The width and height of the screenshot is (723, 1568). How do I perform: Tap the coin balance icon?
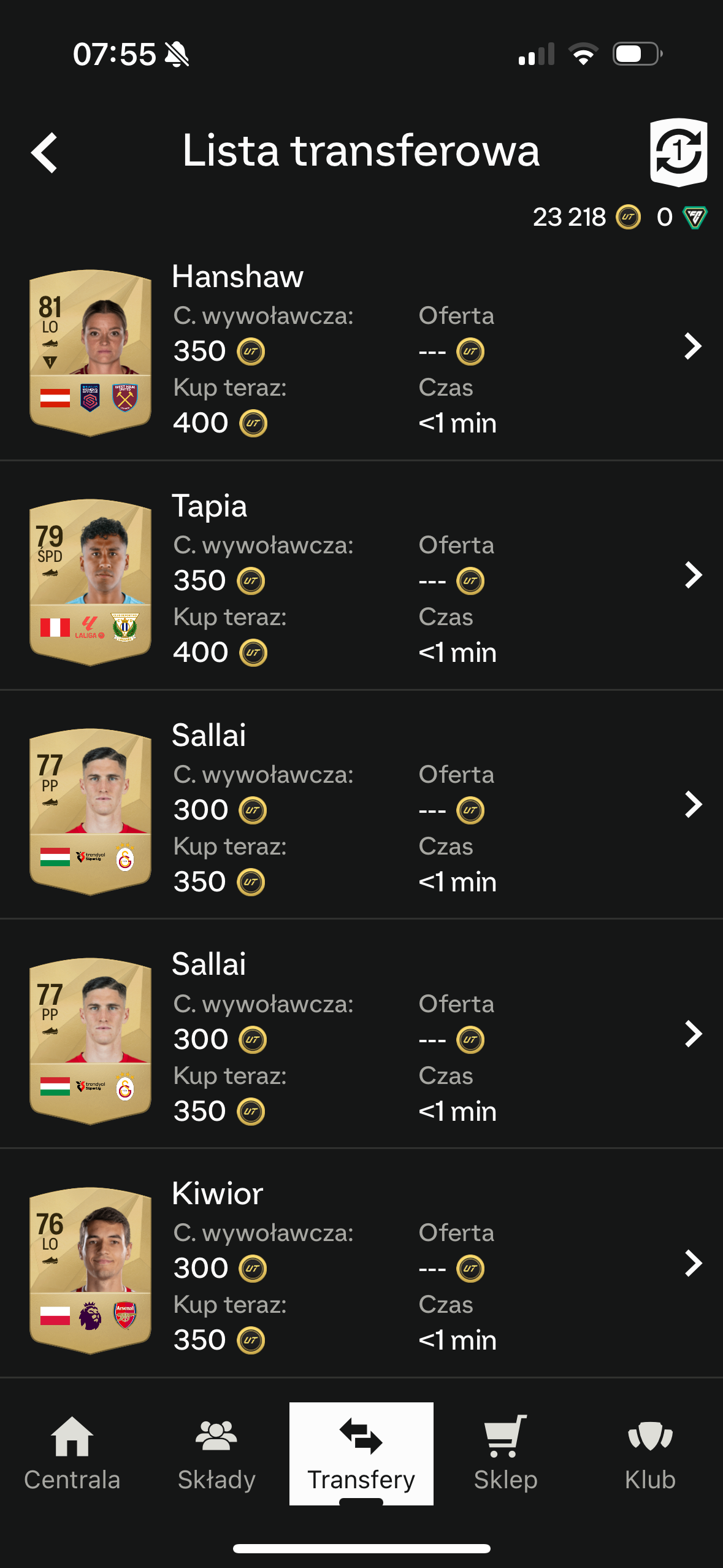tap(628, 217)
